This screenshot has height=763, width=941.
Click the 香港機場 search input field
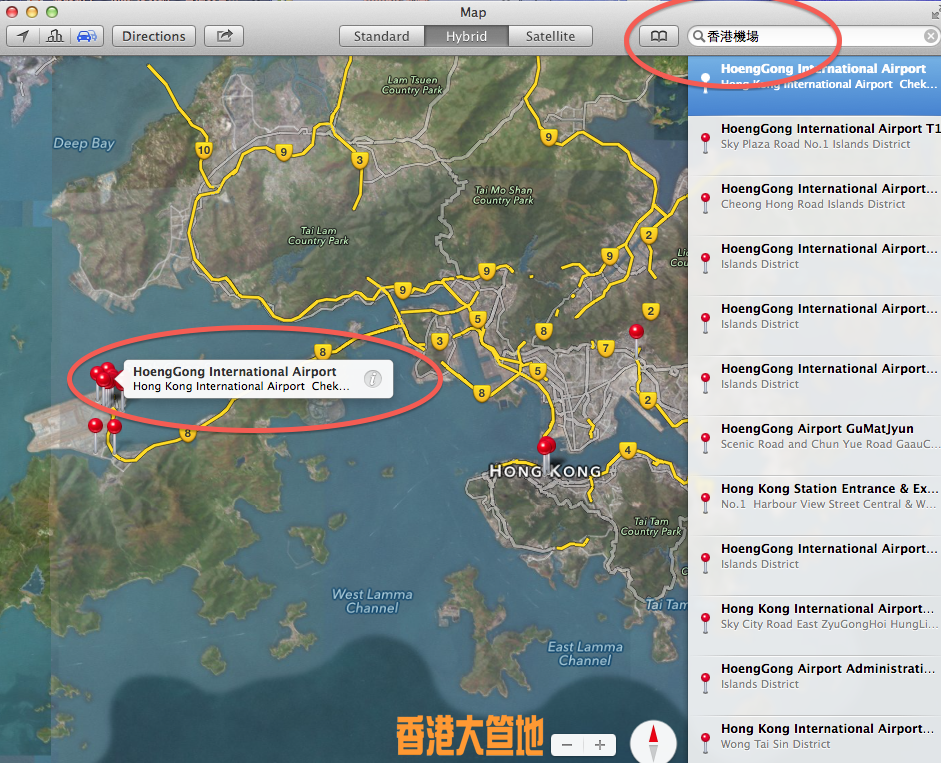813,36
